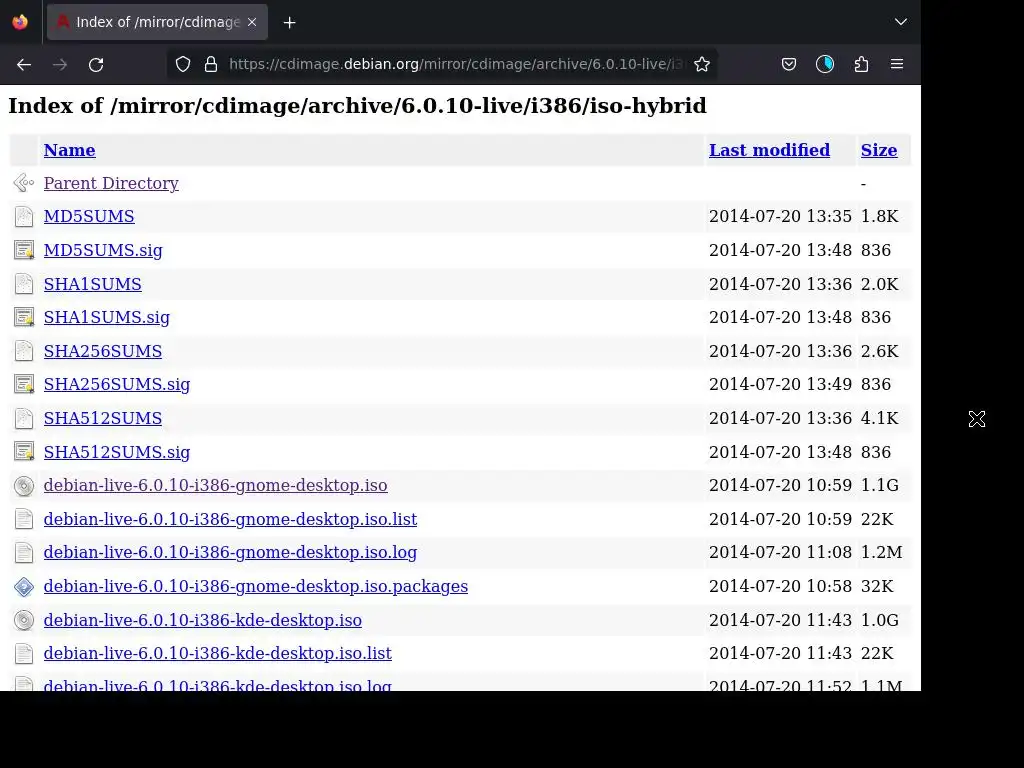The width and height of the screenshot is (1024, 768).
Task: Click the gnome-desktop.iso disc icon
Action: (24, 486)
